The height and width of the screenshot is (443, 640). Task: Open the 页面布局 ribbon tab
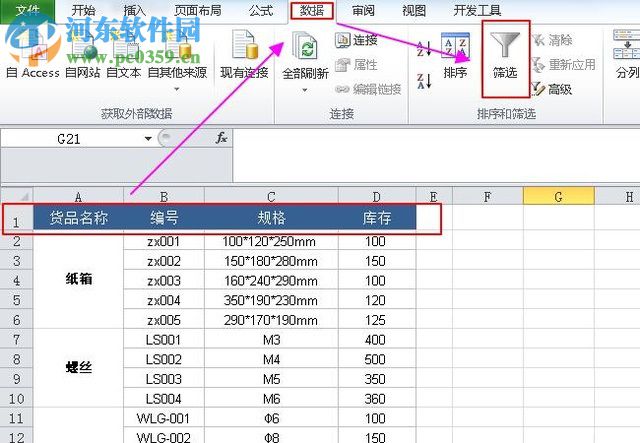(x=198, y=11)
